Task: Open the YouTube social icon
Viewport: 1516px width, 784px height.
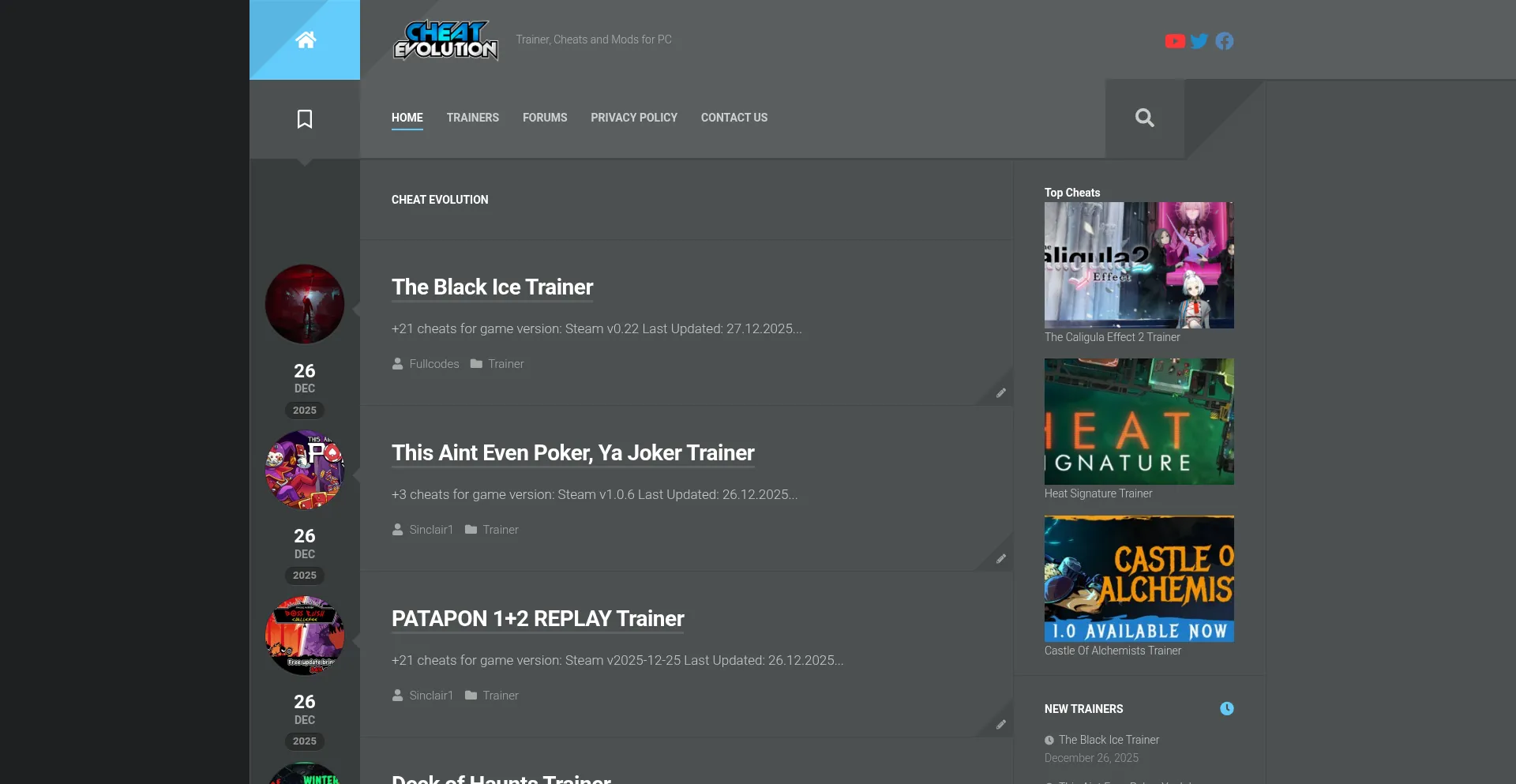Action: [x=1174, y=41]
